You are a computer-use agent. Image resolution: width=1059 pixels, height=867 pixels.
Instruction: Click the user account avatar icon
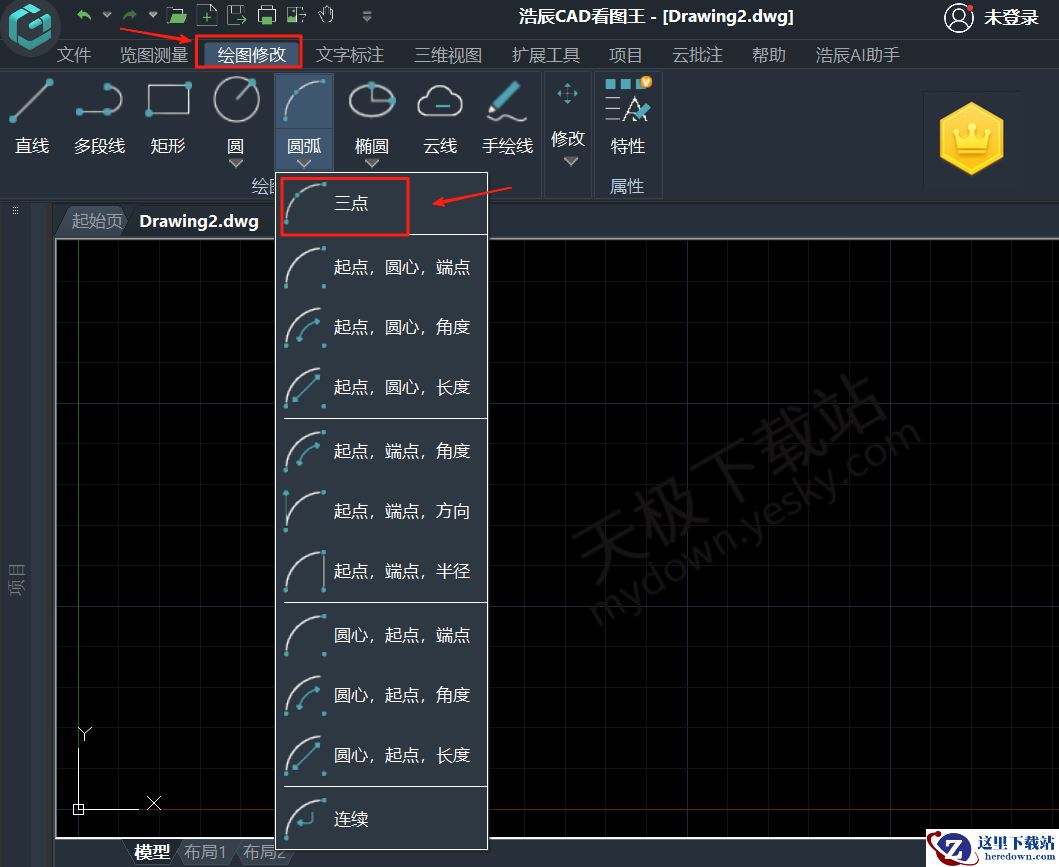(x=958, y=18)
